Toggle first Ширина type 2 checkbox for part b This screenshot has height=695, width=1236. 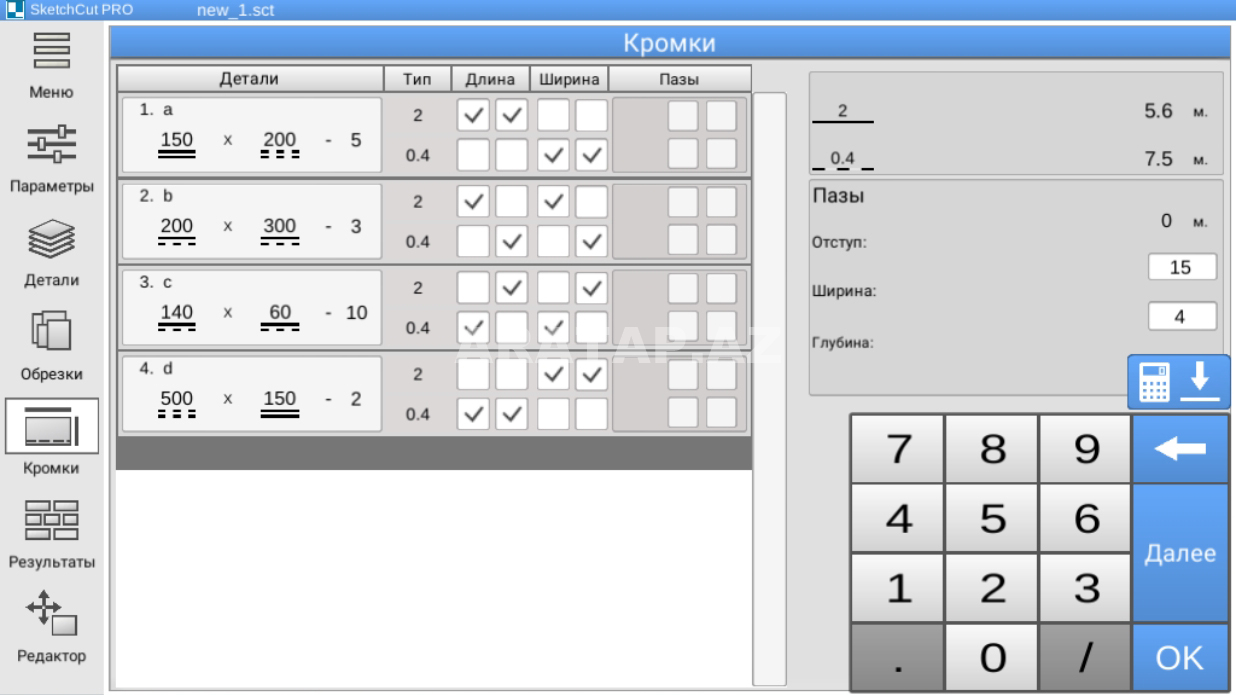click(552, 202)
